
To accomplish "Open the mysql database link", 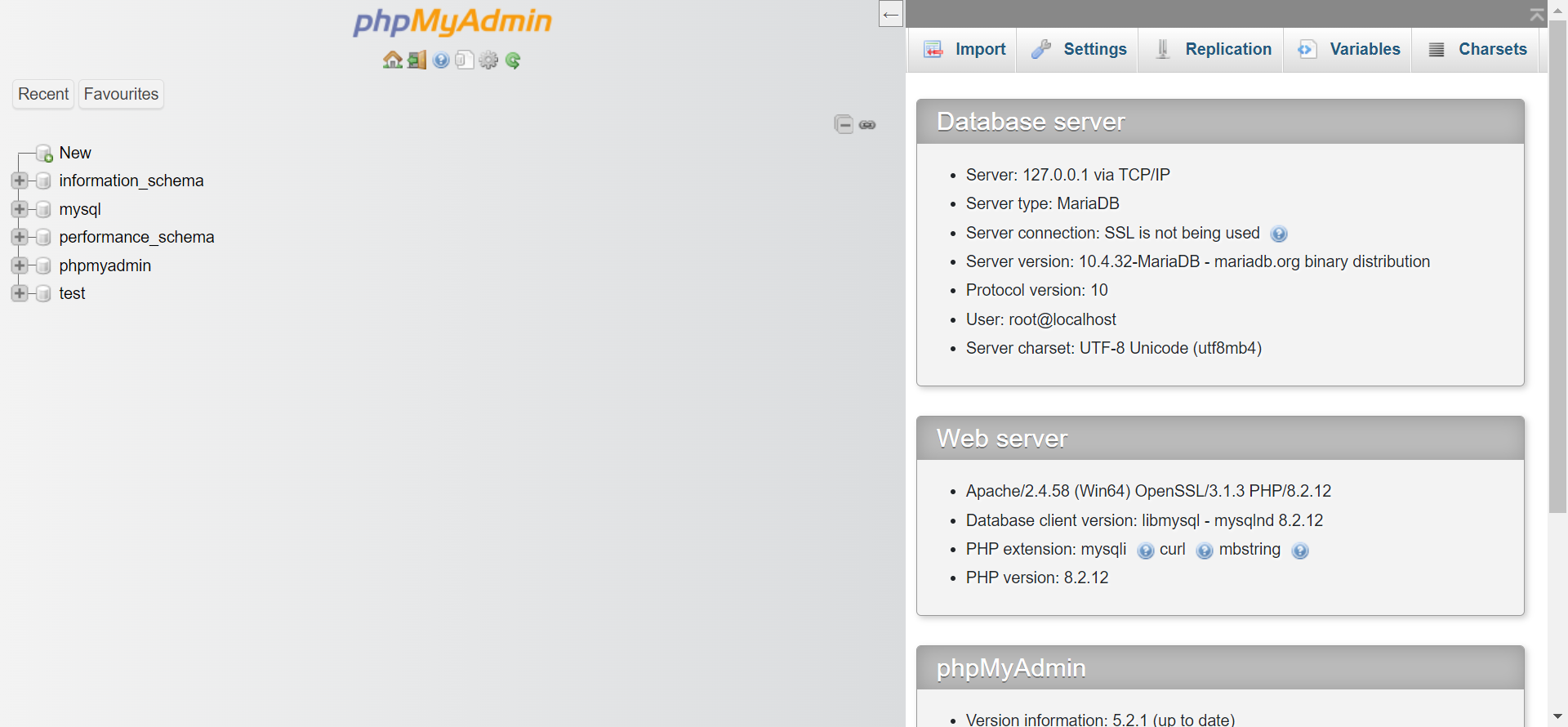I will pos(80,209).
